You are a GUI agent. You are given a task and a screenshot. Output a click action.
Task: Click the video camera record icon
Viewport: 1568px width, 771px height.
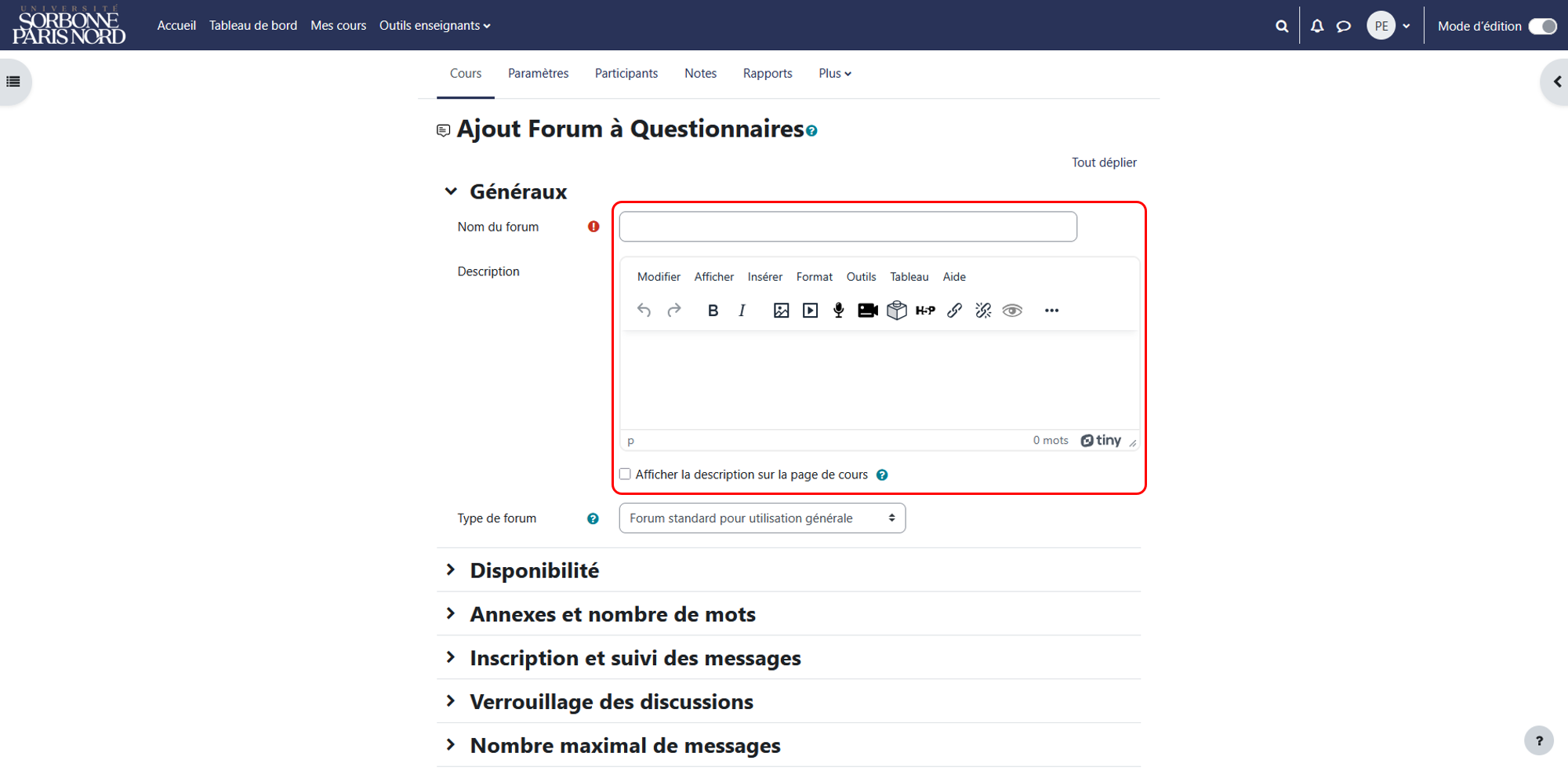868,311
